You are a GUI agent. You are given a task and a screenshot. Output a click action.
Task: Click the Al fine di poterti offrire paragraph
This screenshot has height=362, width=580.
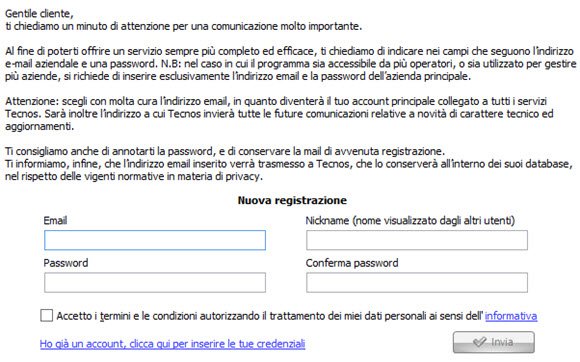click(x=290, y=64)
